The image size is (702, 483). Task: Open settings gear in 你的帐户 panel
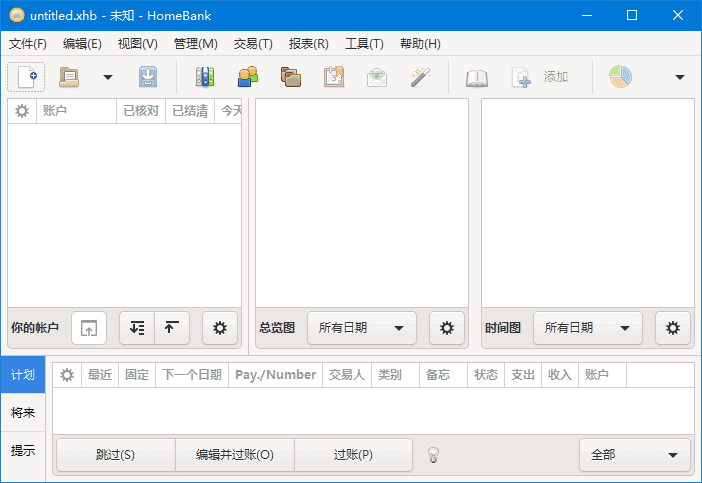(x=220, y=327)
